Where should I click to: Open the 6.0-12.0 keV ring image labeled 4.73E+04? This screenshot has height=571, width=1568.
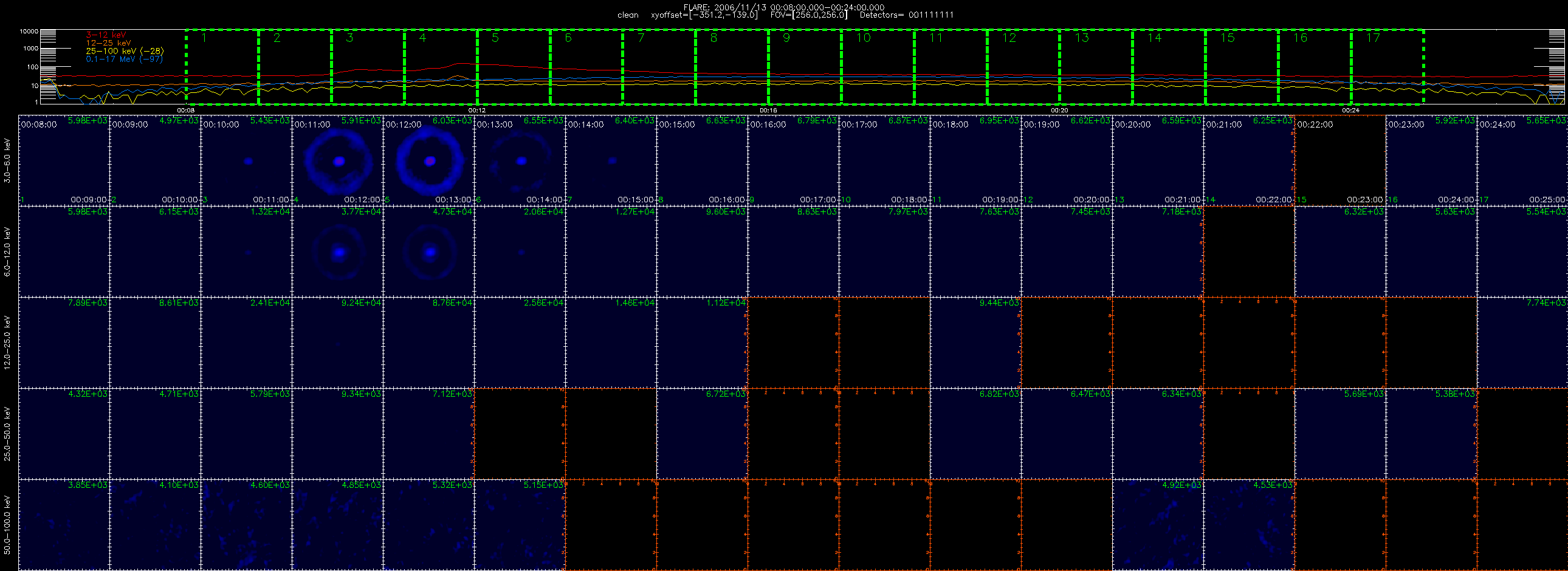pos(429,251)
